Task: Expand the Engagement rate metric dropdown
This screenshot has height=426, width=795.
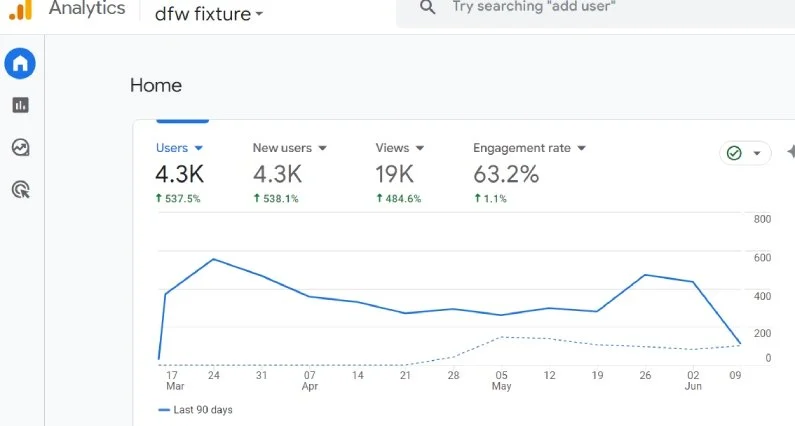Action: coord(582,148)
